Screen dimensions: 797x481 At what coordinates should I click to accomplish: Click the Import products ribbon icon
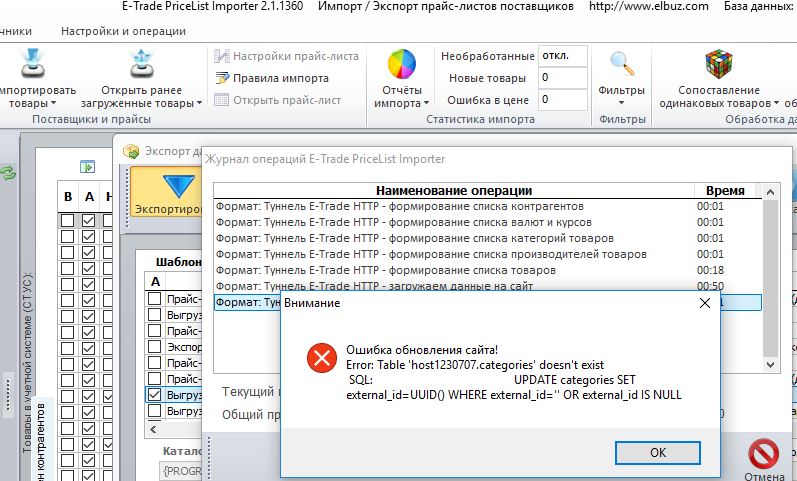point(33,64)
